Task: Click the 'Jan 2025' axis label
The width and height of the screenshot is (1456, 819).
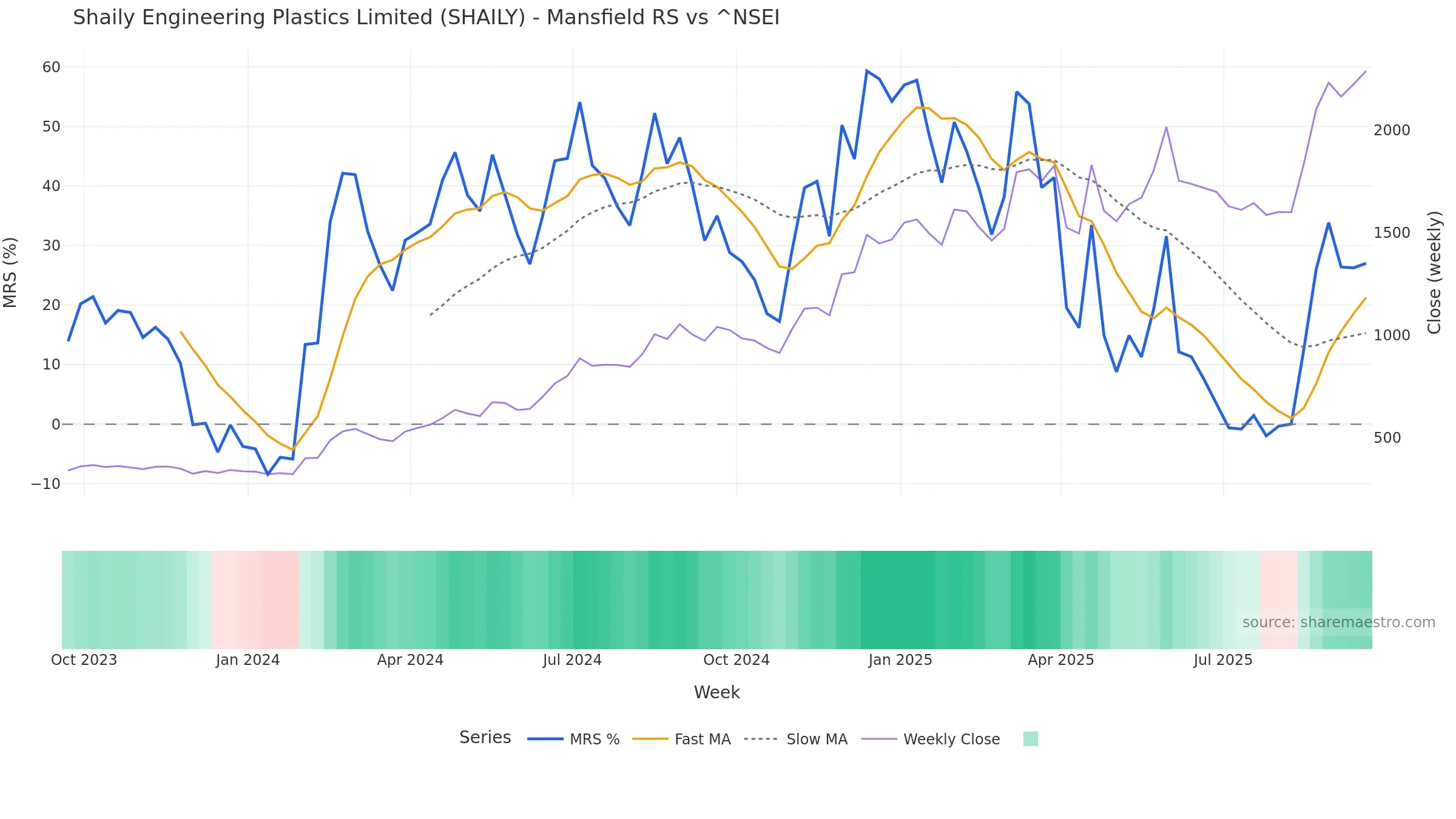Action: (x=900, y=660)
